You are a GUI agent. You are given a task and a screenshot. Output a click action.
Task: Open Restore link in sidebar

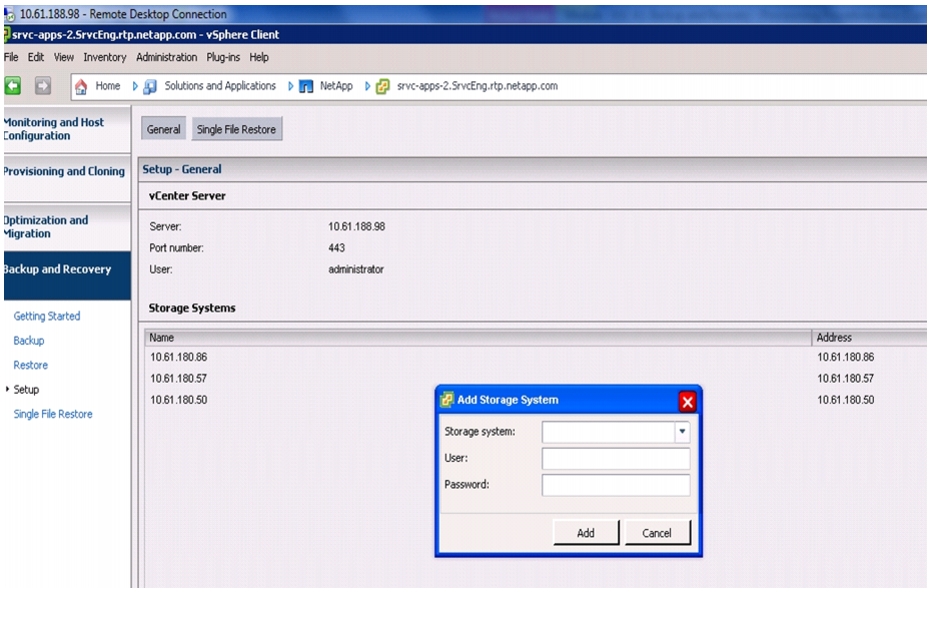click(30, 365)
